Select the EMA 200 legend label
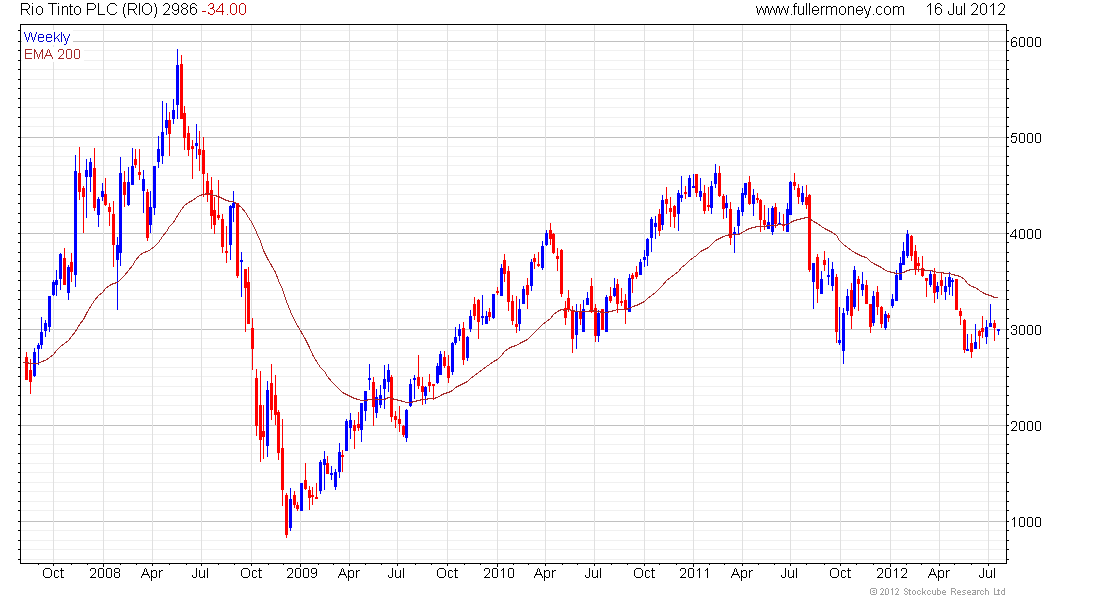The width and height of the screenshot is (1100, 600). (x=52, y=54)
